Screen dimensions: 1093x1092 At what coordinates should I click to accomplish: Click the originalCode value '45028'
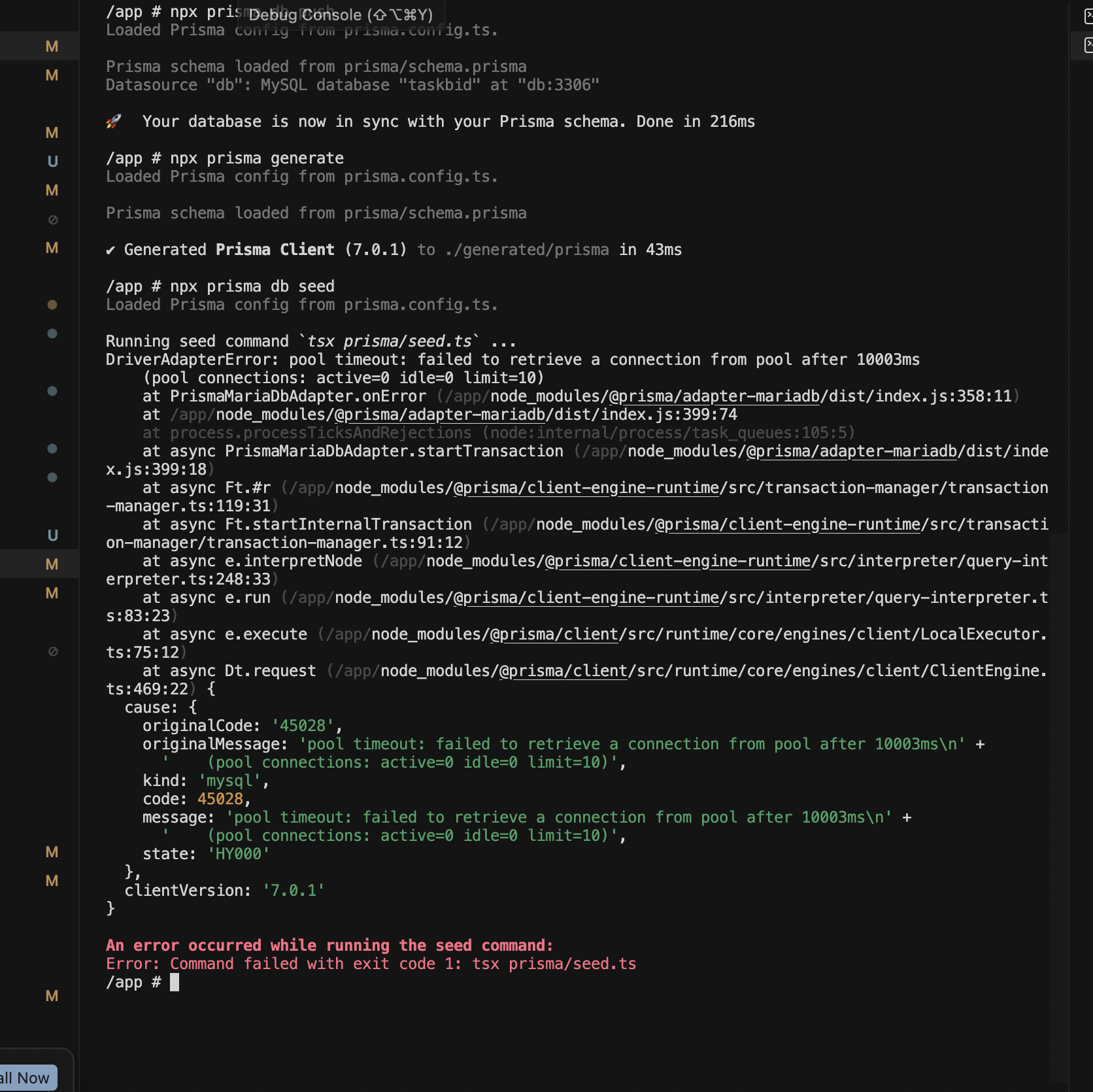303,726
